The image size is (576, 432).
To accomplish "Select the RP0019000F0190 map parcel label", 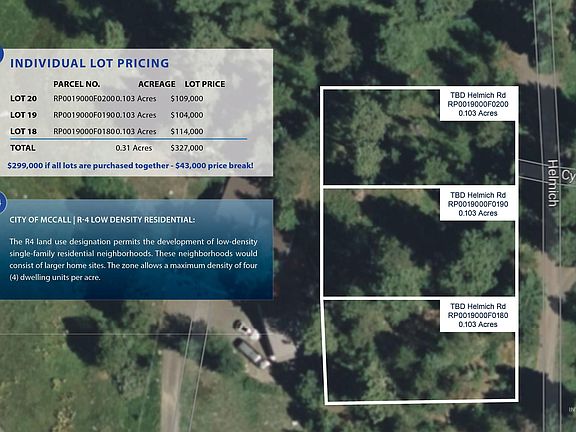I will pyautogui.click(x=478, y=204).
